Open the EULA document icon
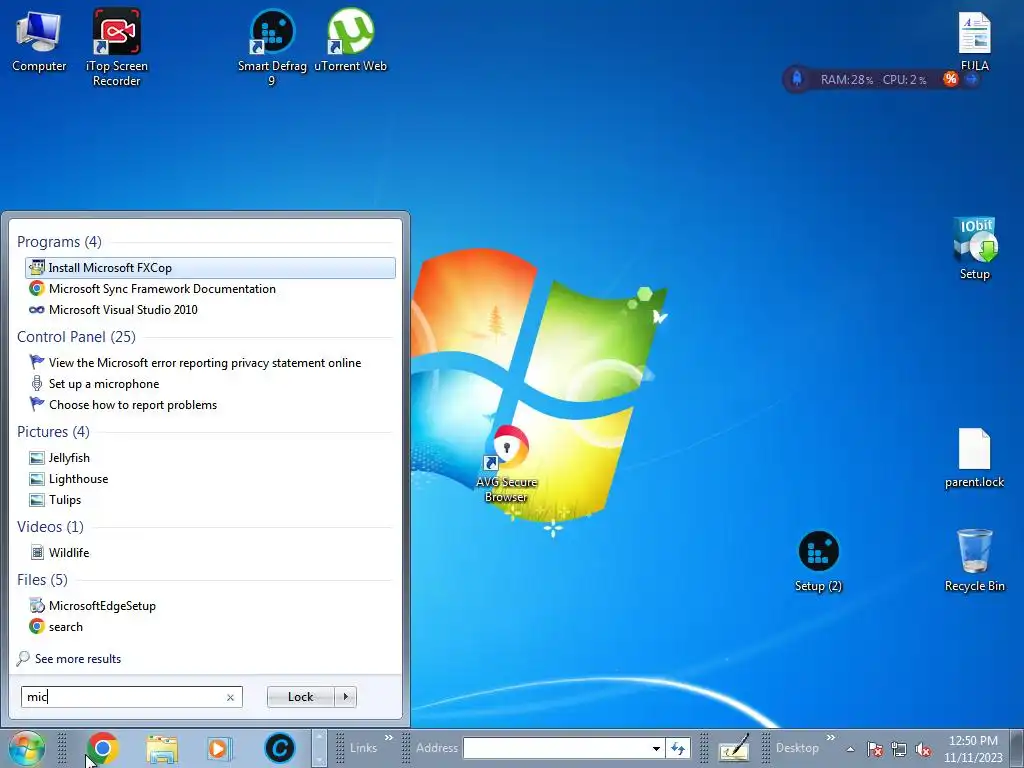1024x768 pixels. [974, 40]
